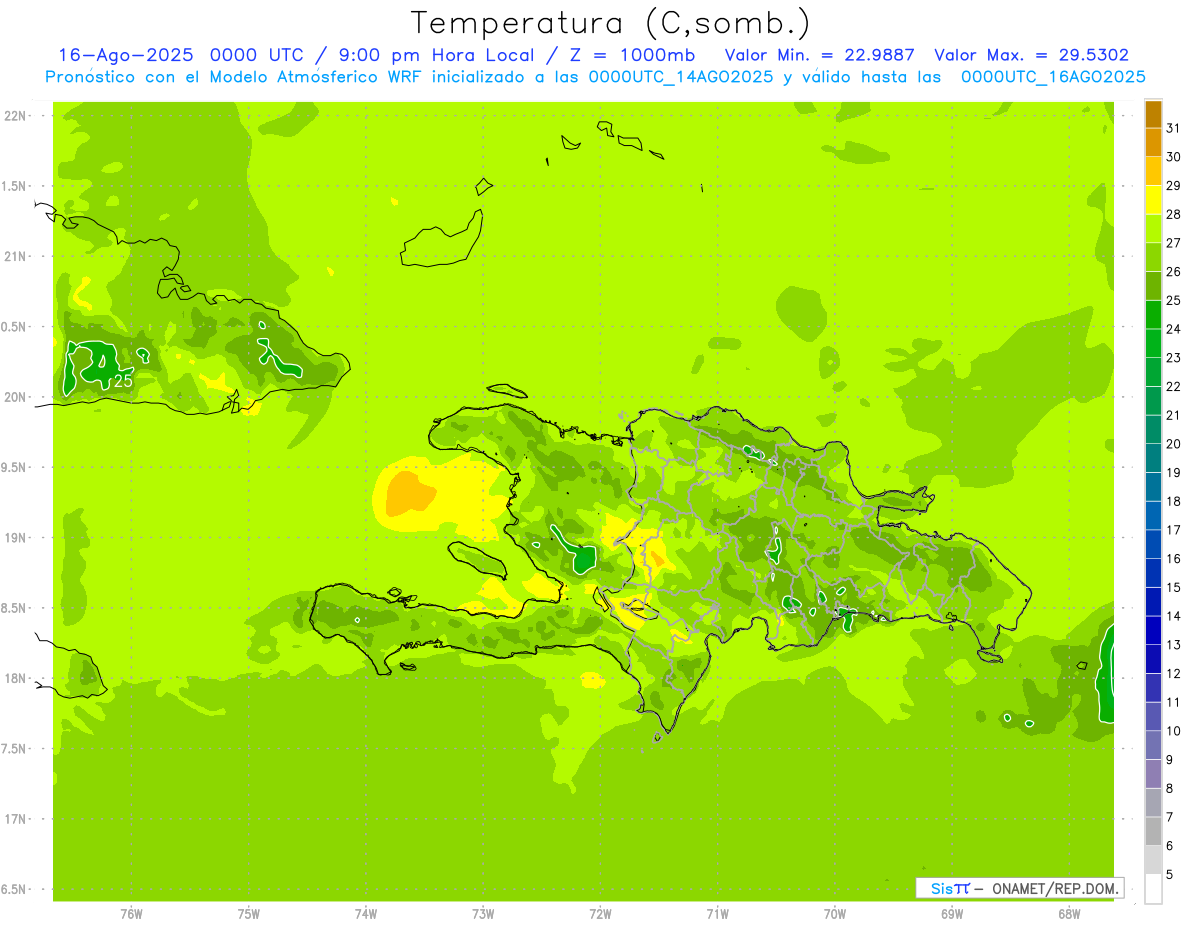1200x927 pixels.
Task: Click the '25' contour label near Cuba
Action: [x=123, y=381]
